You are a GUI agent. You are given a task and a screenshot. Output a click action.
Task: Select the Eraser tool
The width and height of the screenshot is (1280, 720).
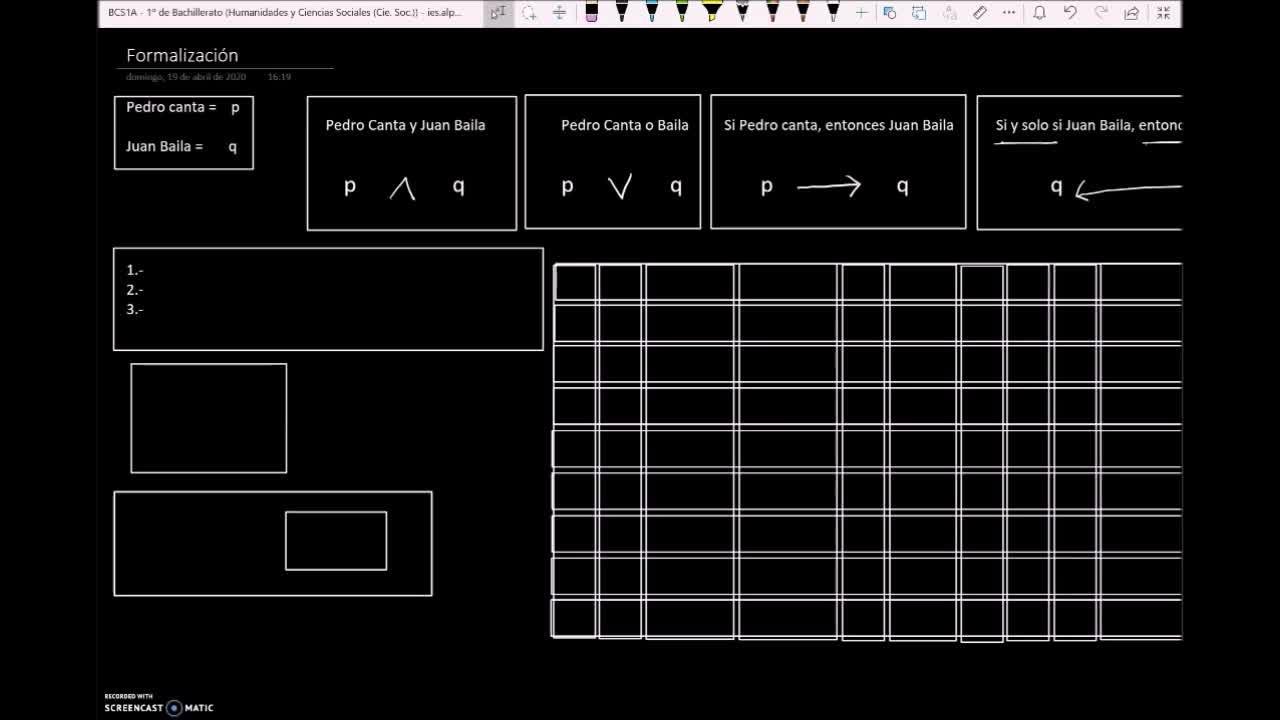pyautogui.click(x=591, y=12)
